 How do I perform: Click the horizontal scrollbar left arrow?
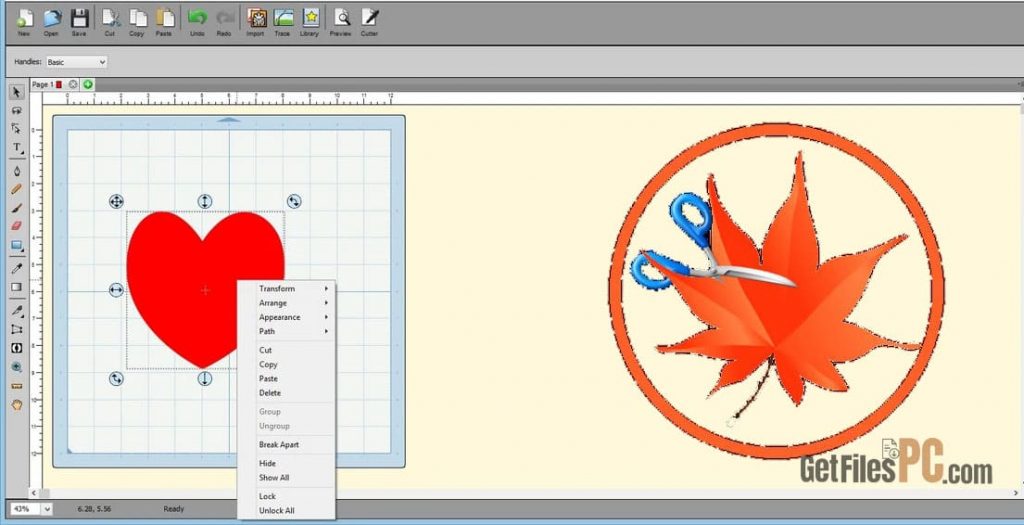point(35,492)
